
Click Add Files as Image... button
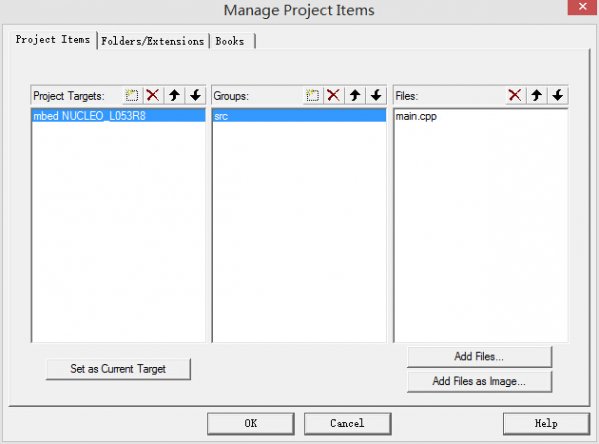click(479, 381)
